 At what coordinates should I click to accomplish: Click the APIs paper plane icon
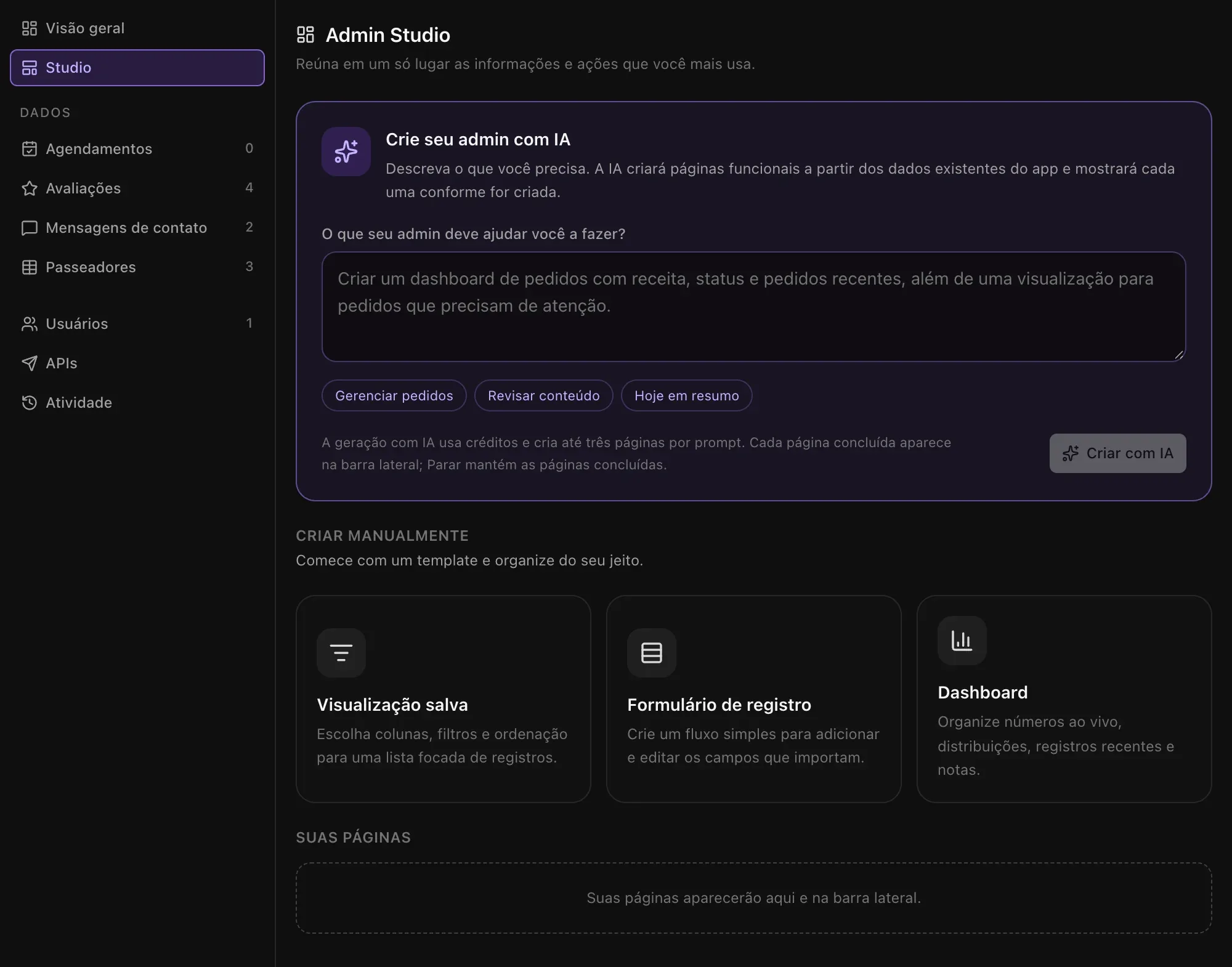[x=29, y=363]
